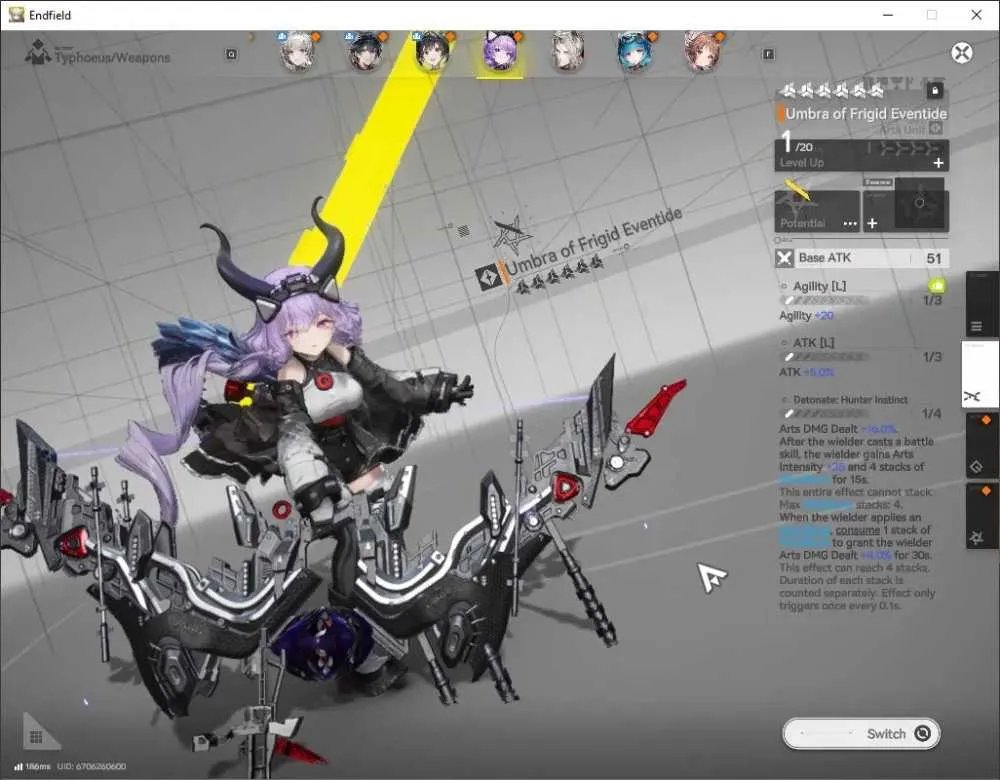
Task: Click the weapon title Umbra of Frigid Eventide
Action: [865, 114]
